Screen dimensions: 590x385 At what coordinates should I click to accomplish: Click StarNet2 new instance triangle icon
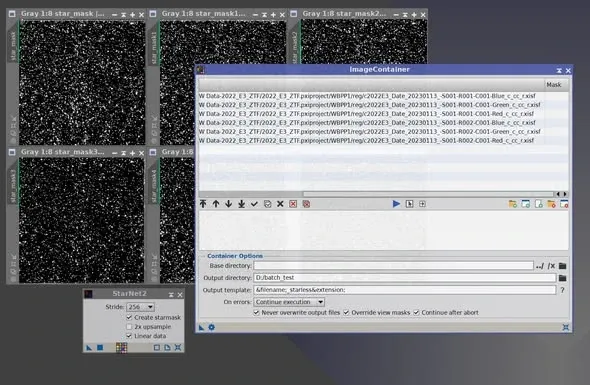(89, 348)
